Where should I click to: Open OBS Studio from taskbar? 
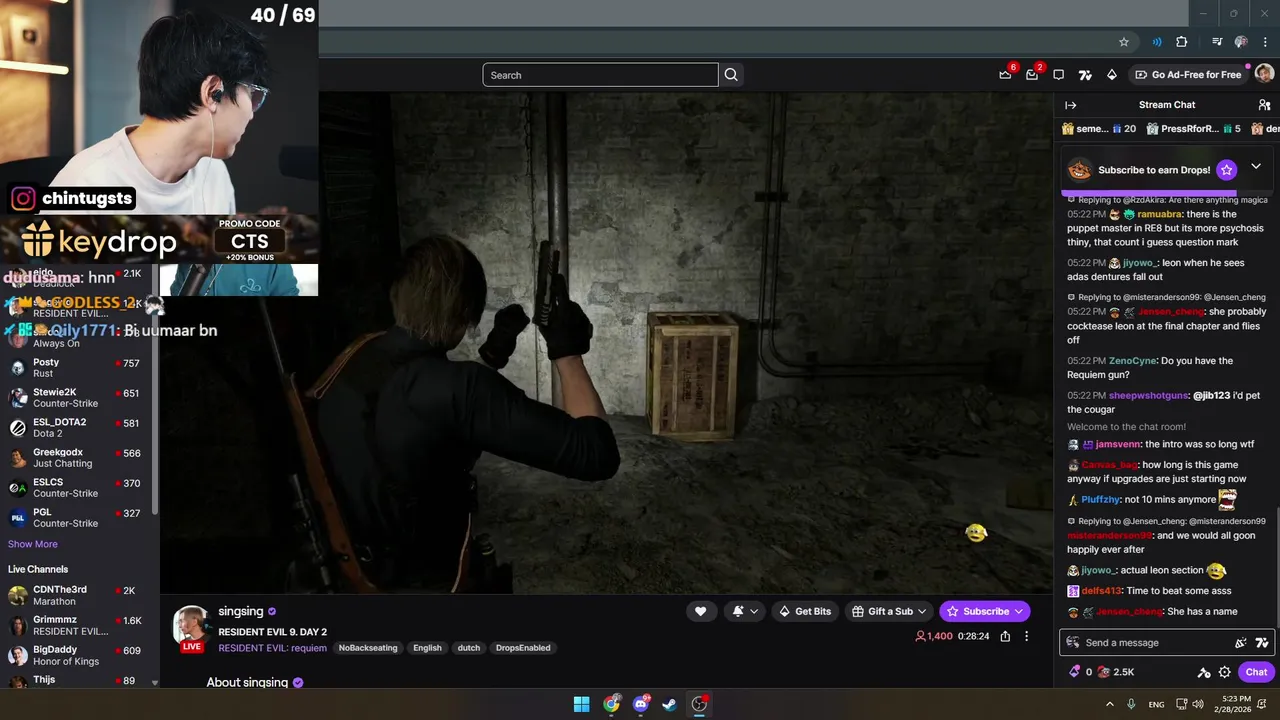pyautogui.click(x=699, y=704)
